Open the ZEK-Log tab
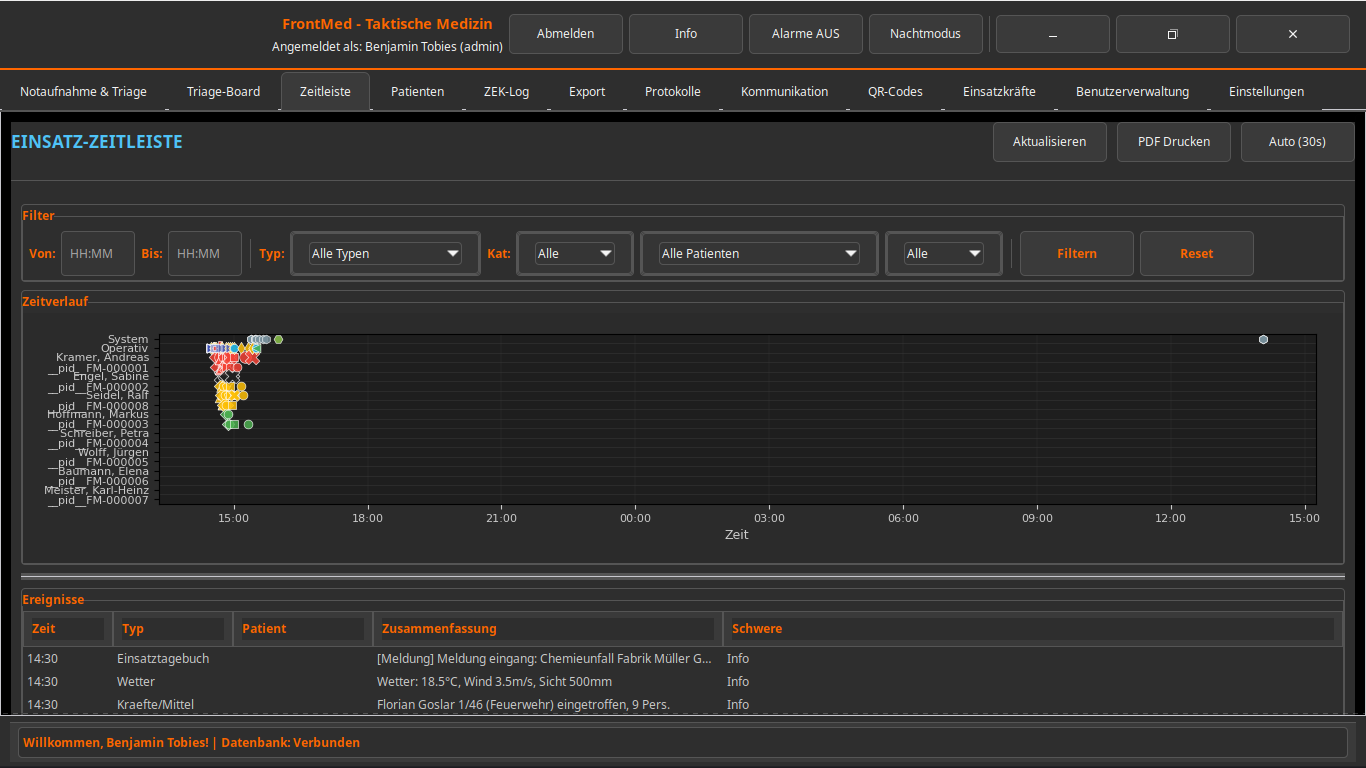 click(x=506, y=92)
